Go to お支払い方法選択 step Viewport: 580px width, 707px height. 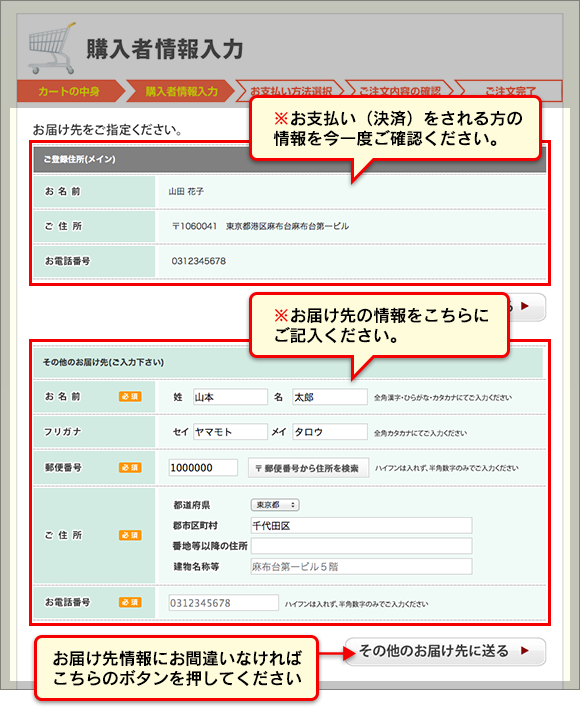tap(290, 91)
